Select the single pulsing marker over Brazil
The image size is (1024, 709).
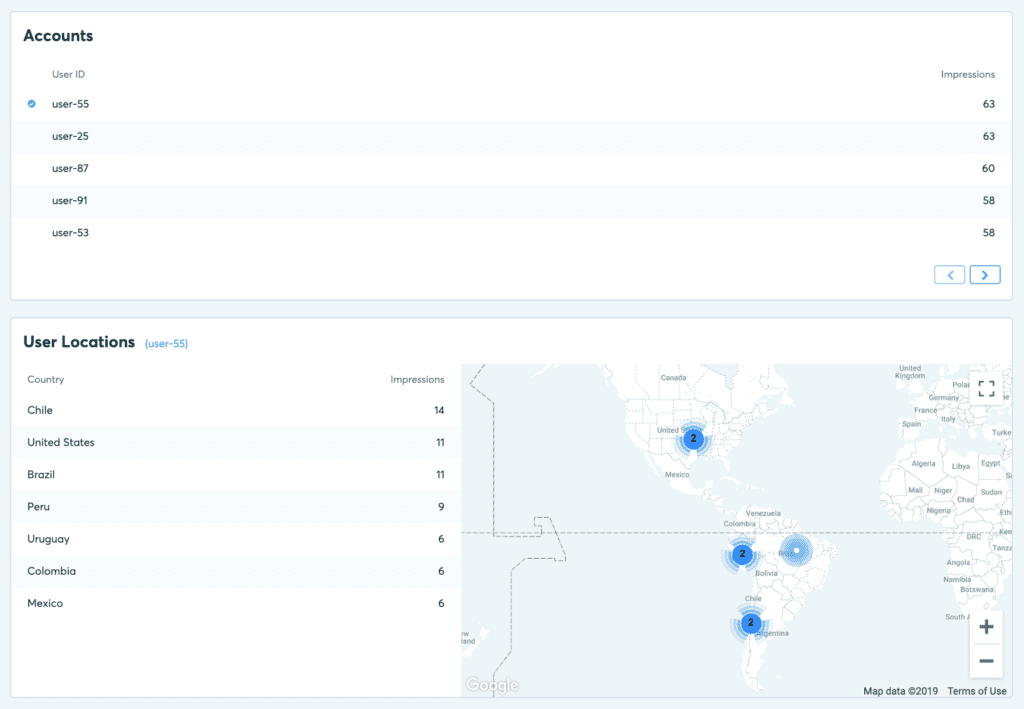coord(796,550)
